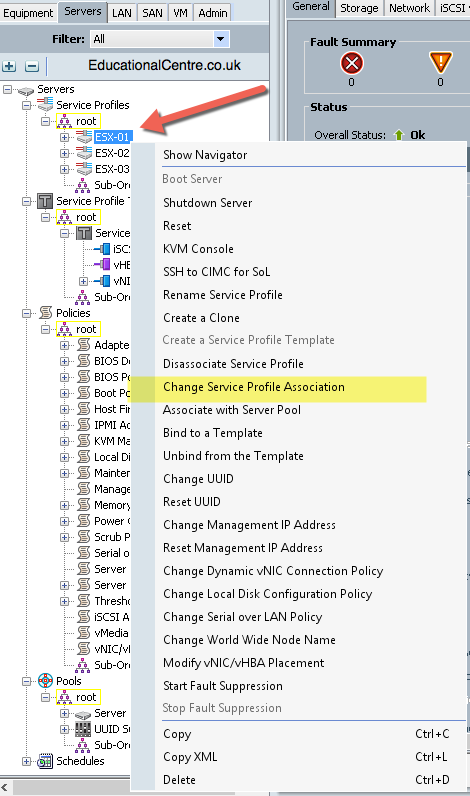This screenshot has width=470, height=796.
Task: Choose KVM Console menu entry
Action: [x=198, y=249]
